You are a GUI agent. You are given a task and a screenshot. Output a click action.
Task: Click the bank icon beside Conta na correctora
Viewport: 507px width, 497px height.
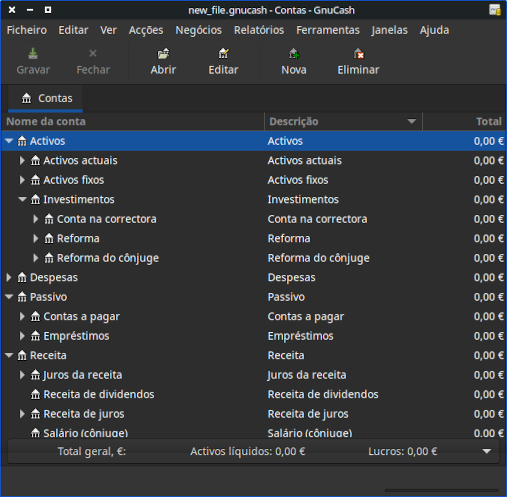[x=49, y=219]
